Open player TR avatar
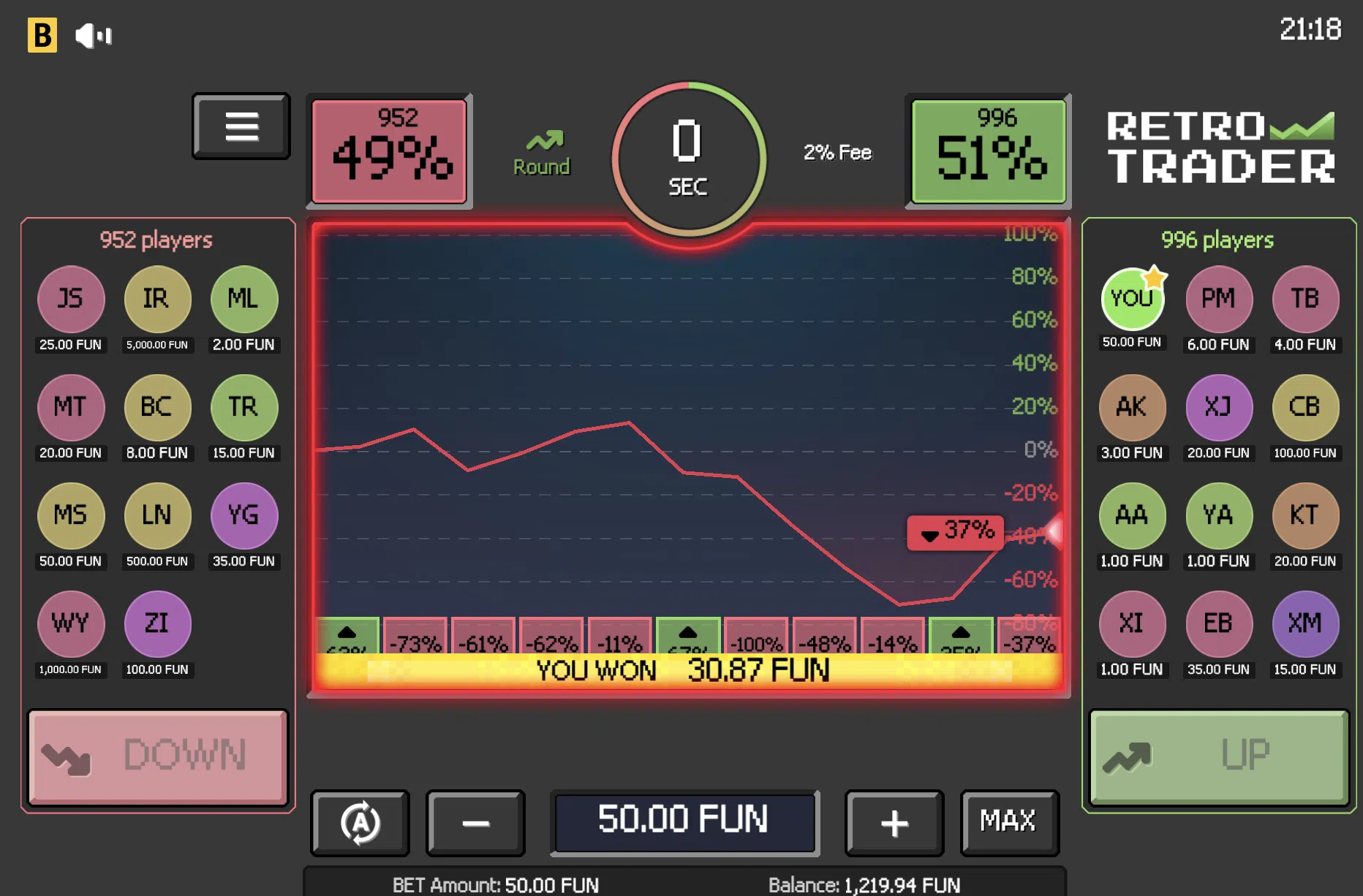Screen dimensions: 1363x896 point(243,407)
